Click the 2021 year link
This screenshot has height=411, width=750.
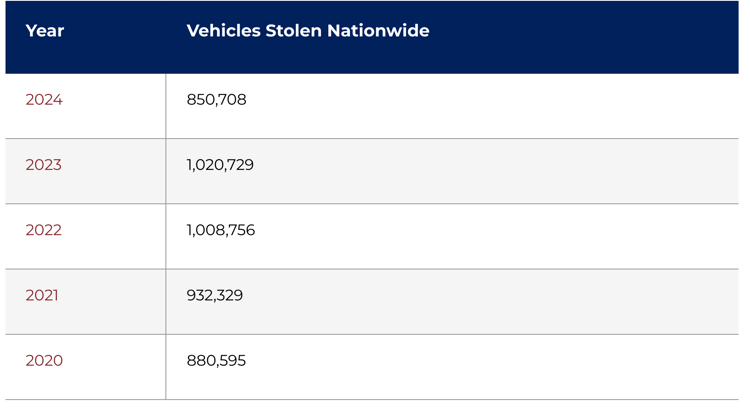click(42, 295)
